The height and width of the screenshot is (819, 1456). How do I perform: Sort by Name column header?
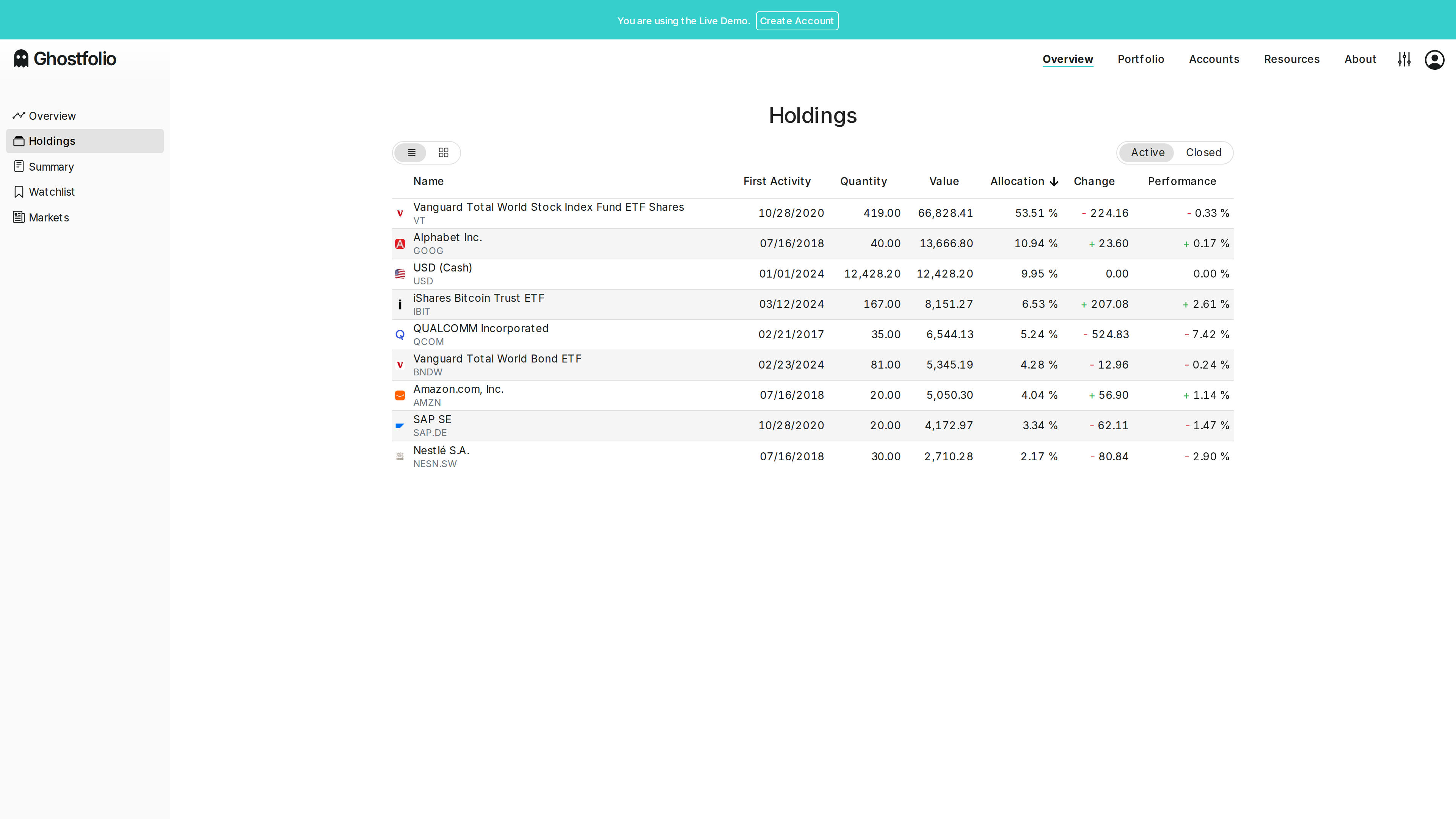pyautogui.click(x=428, y=182)
